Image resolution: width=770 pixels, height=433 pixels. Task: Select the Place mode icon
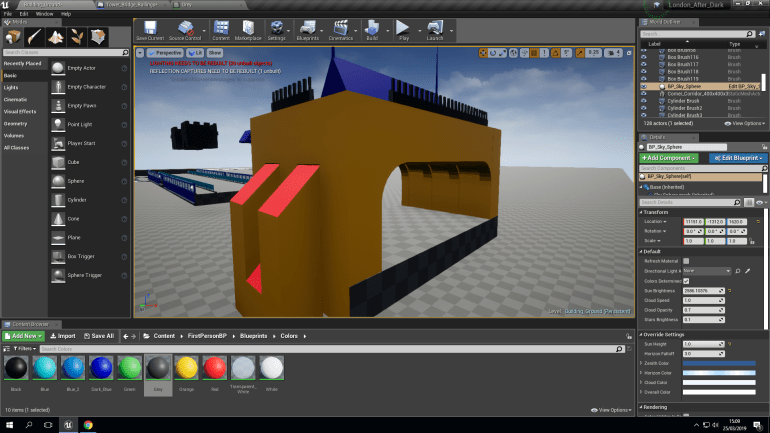13,37
